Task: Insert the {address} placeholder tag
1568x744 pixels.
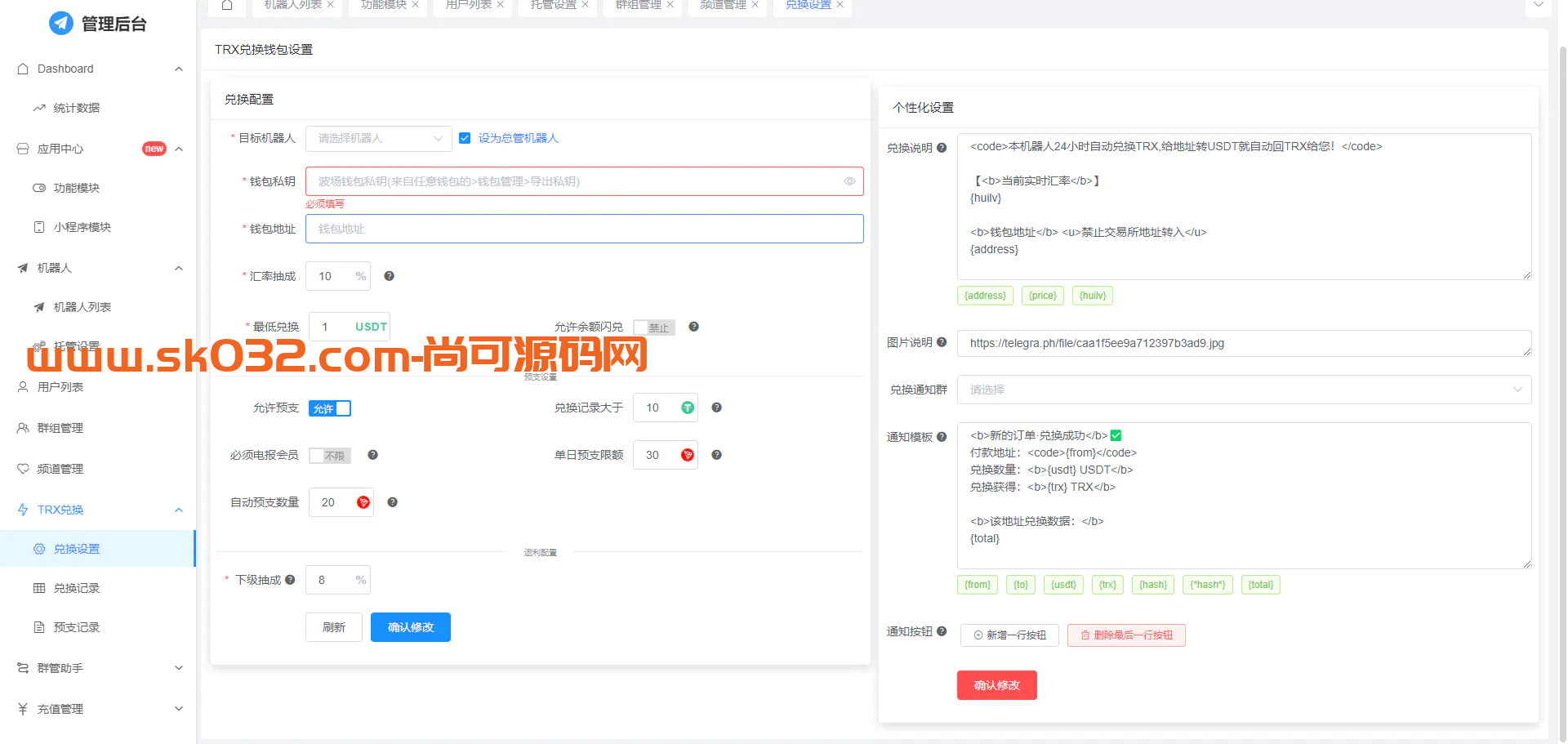Action: click(x=985, y=296)
